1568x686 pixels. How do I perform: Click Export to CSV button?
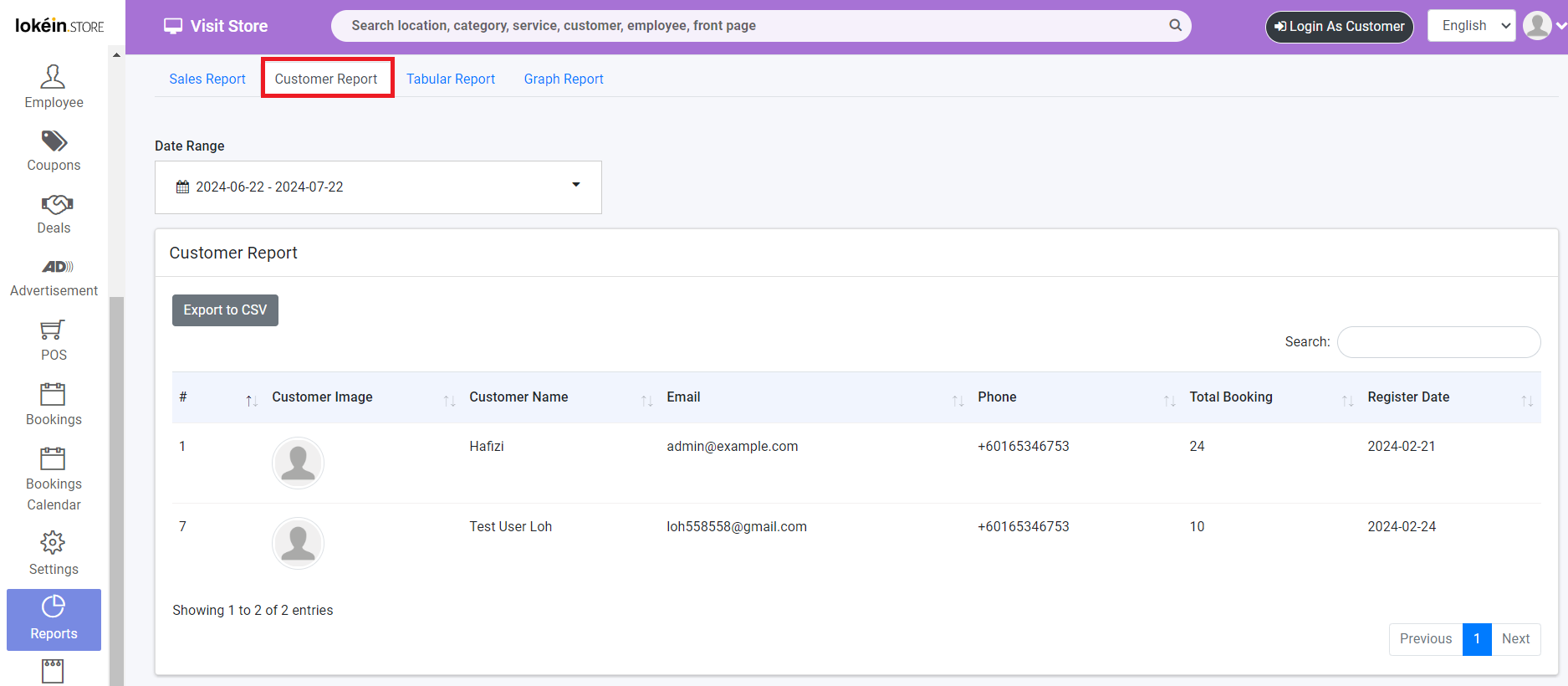pyautogui.click(x=225, y=310)
